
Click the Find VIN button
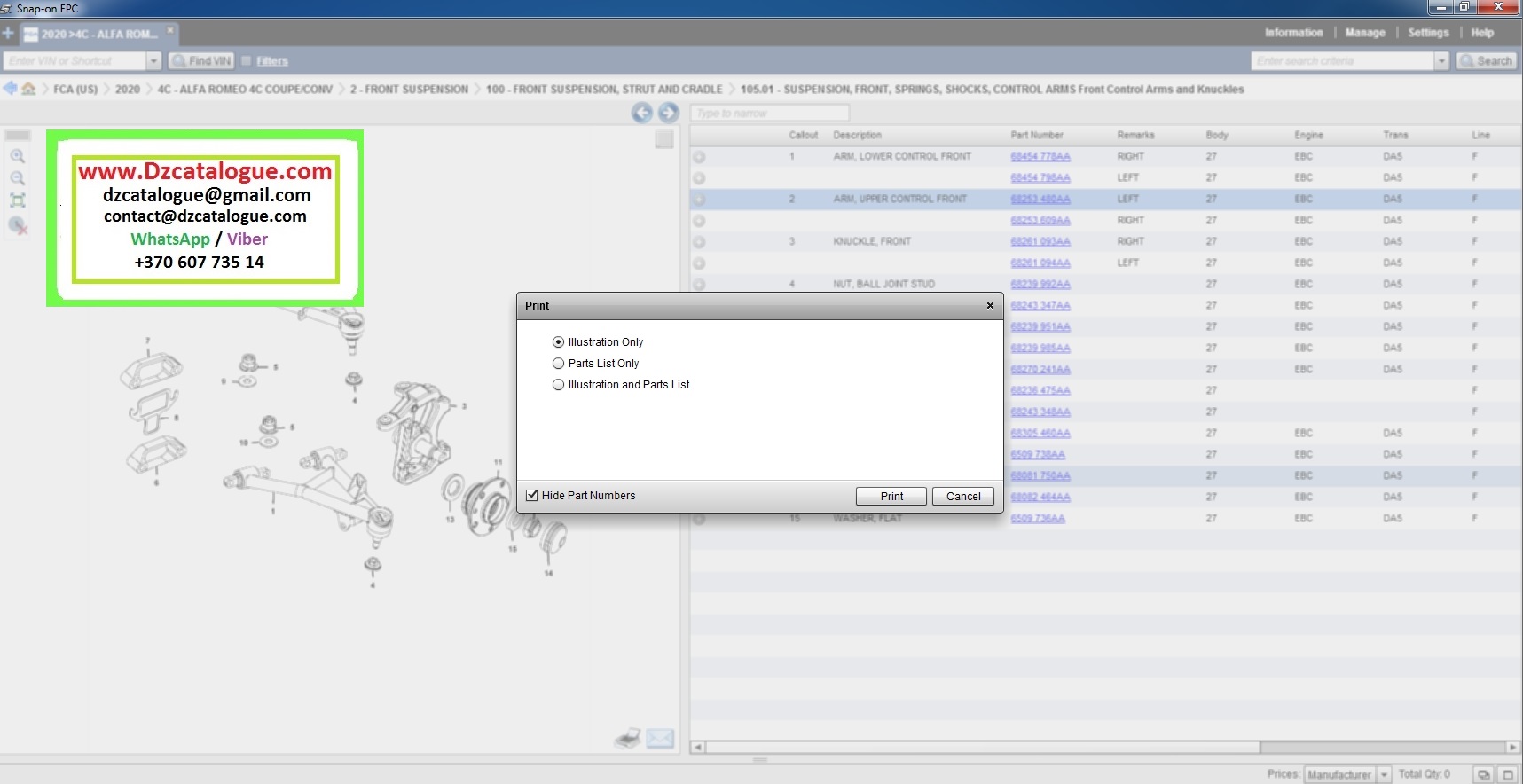click(x=201, y=61)
